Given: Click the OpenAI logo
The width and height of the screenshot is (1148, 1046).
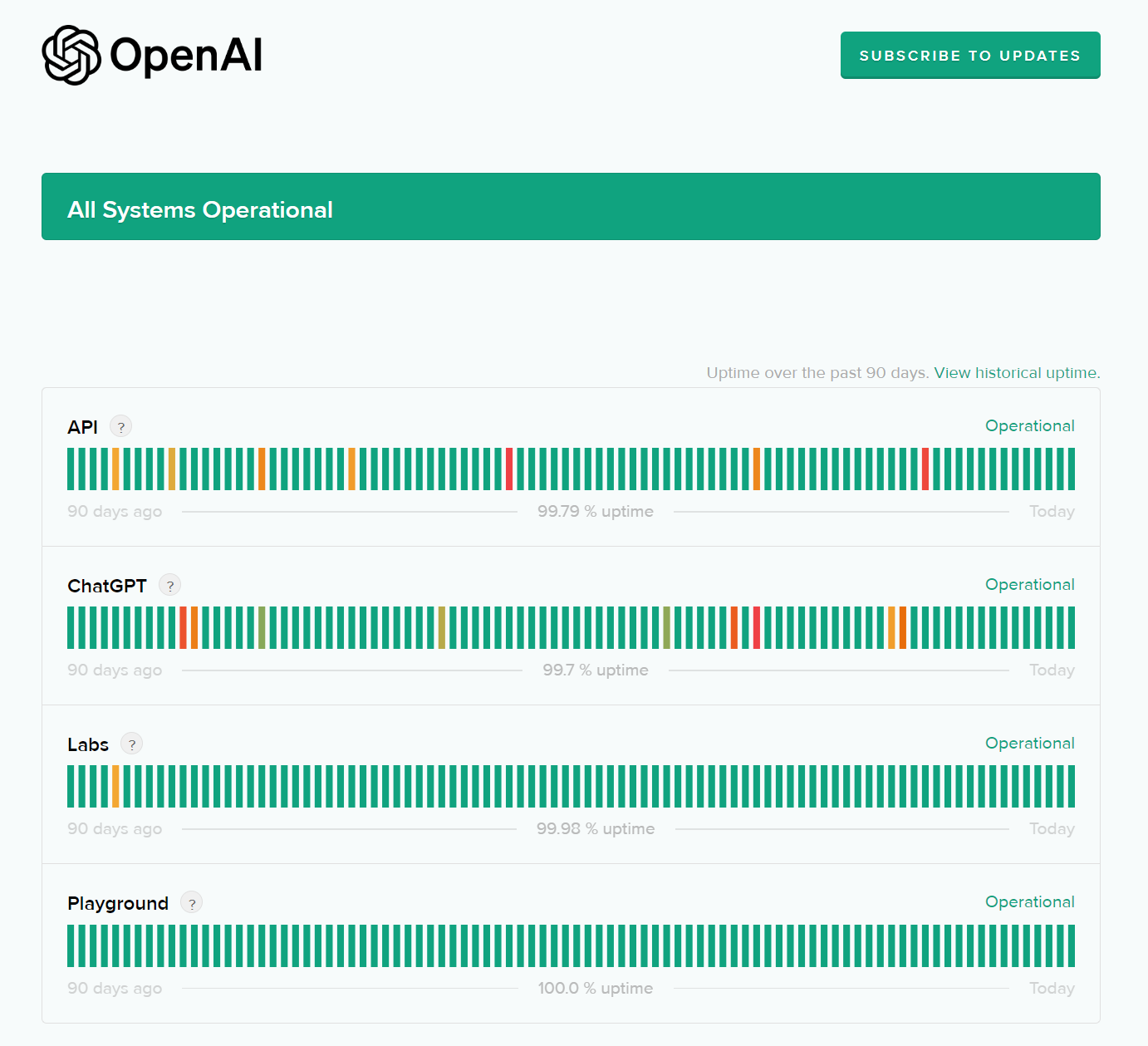Looking at the screenshot, I should pos(152,56).
